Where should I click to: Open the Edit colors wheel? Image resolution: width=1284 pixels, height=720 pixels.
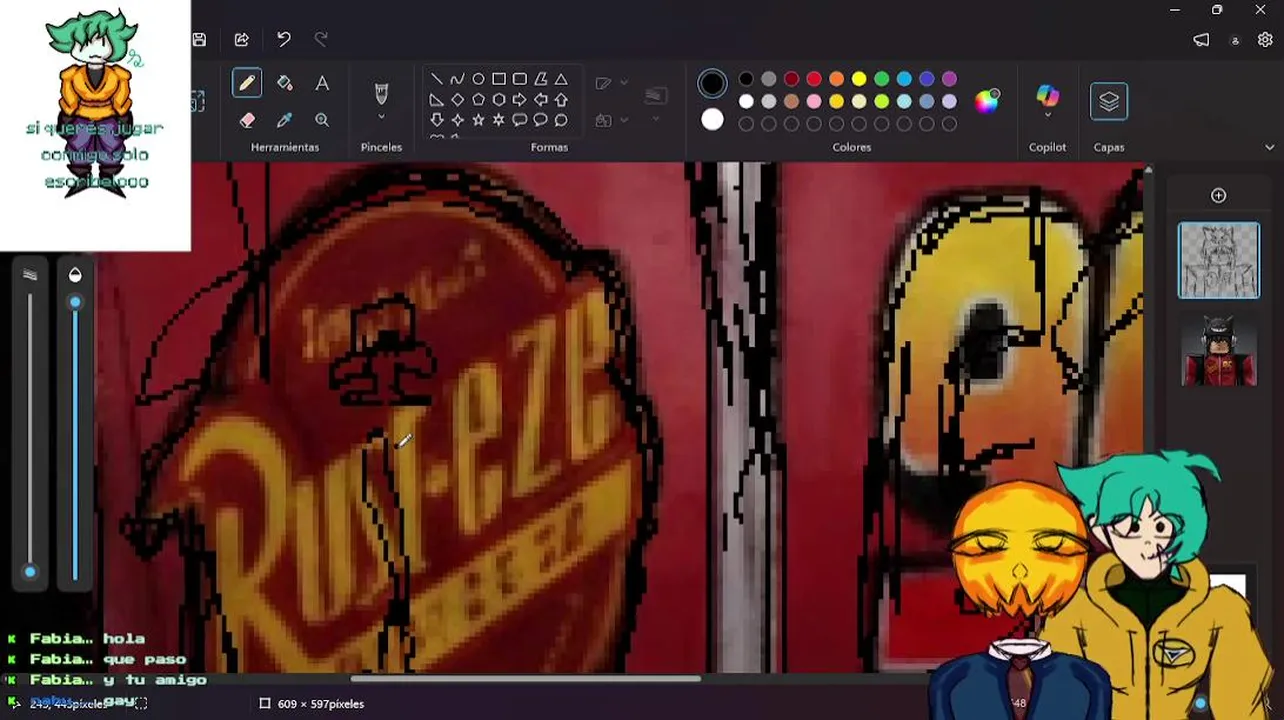pos(987,100)
